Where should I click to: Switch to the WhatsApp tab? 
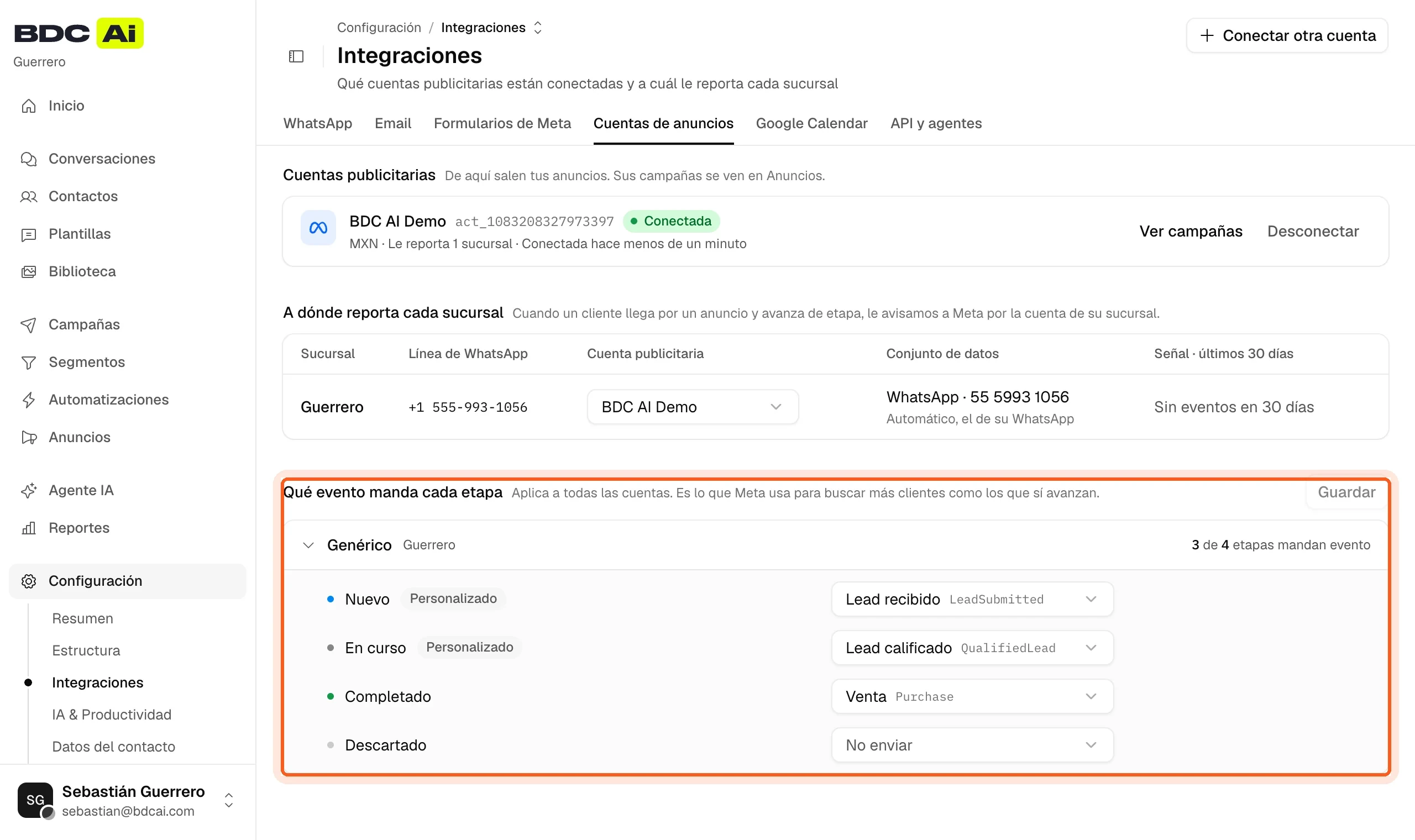317,123
